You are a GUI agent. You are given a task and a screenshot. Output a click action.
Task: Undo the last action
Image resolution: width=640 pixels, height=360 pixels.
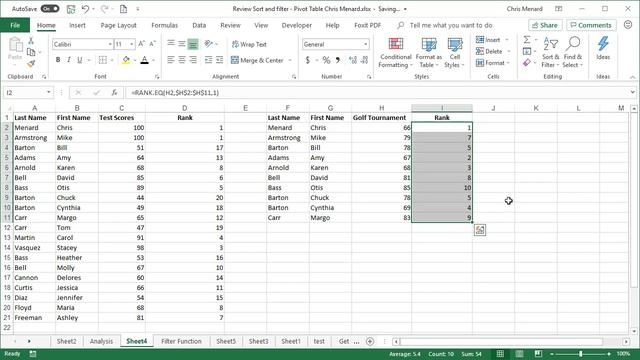(85, 9)
